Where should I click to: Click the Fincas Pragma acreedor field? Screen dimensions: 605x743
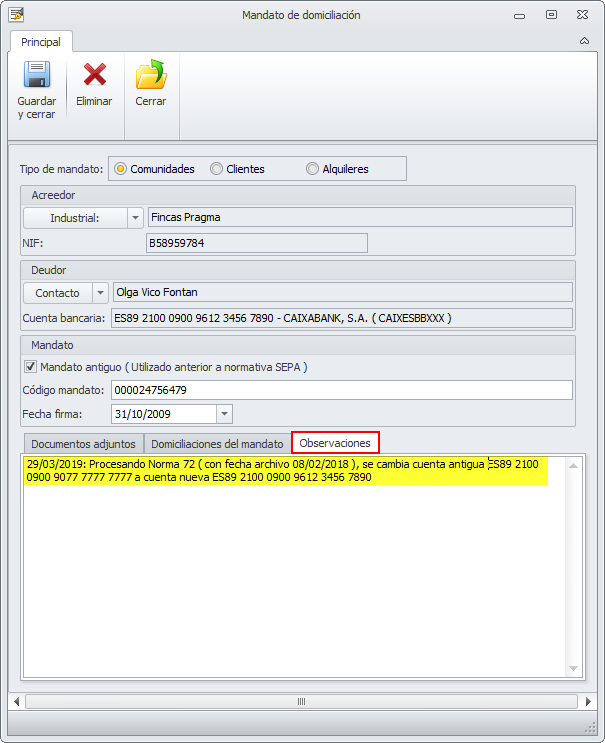tap(360, 217)
